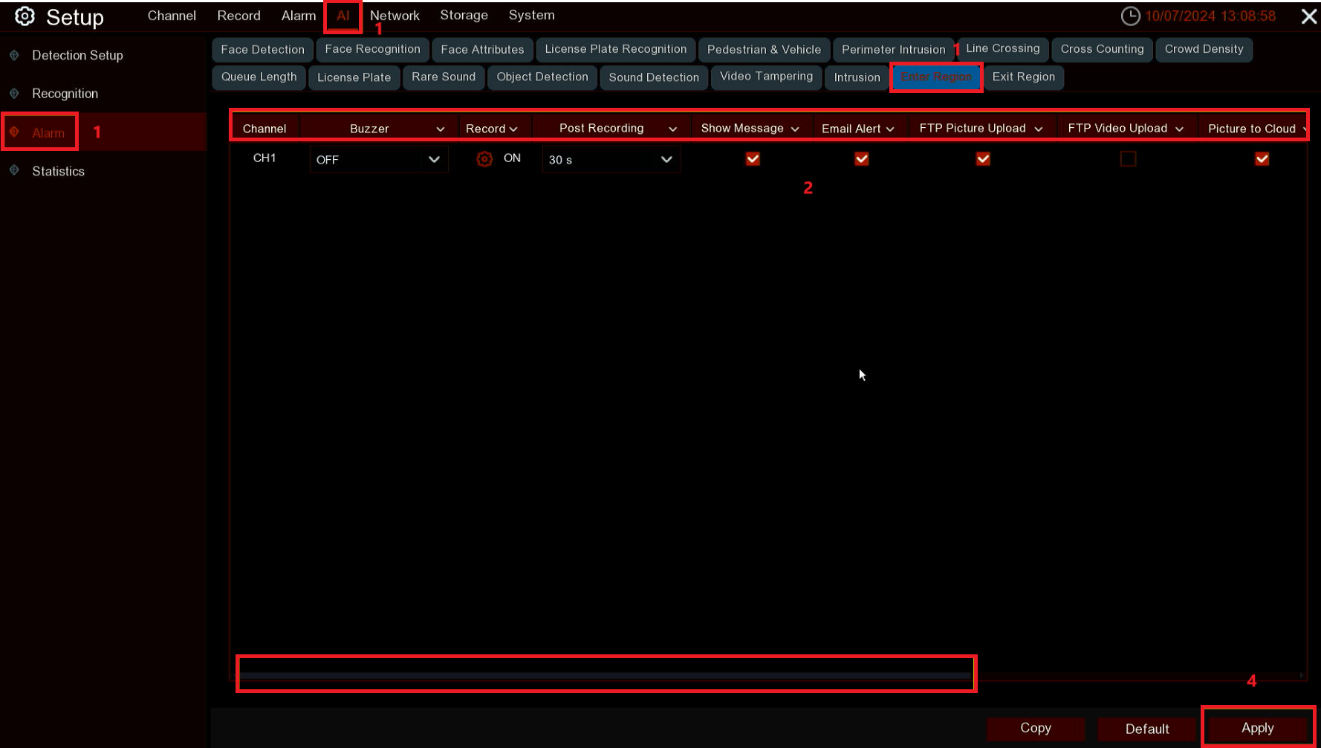Open CH1 Buzzer OFF dropdown
1321x748 pixels.
379,159
